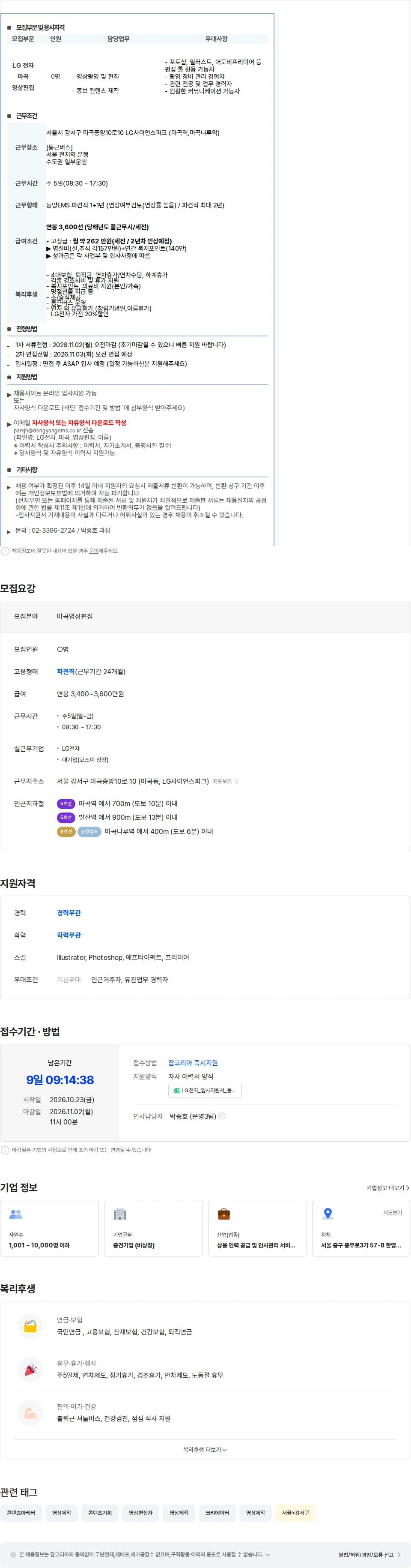Click 인근거주자, 유관업무 경력자 preference text
Image resolution: width=411 pixels, height=1568 pixels.
coord(129,980)
